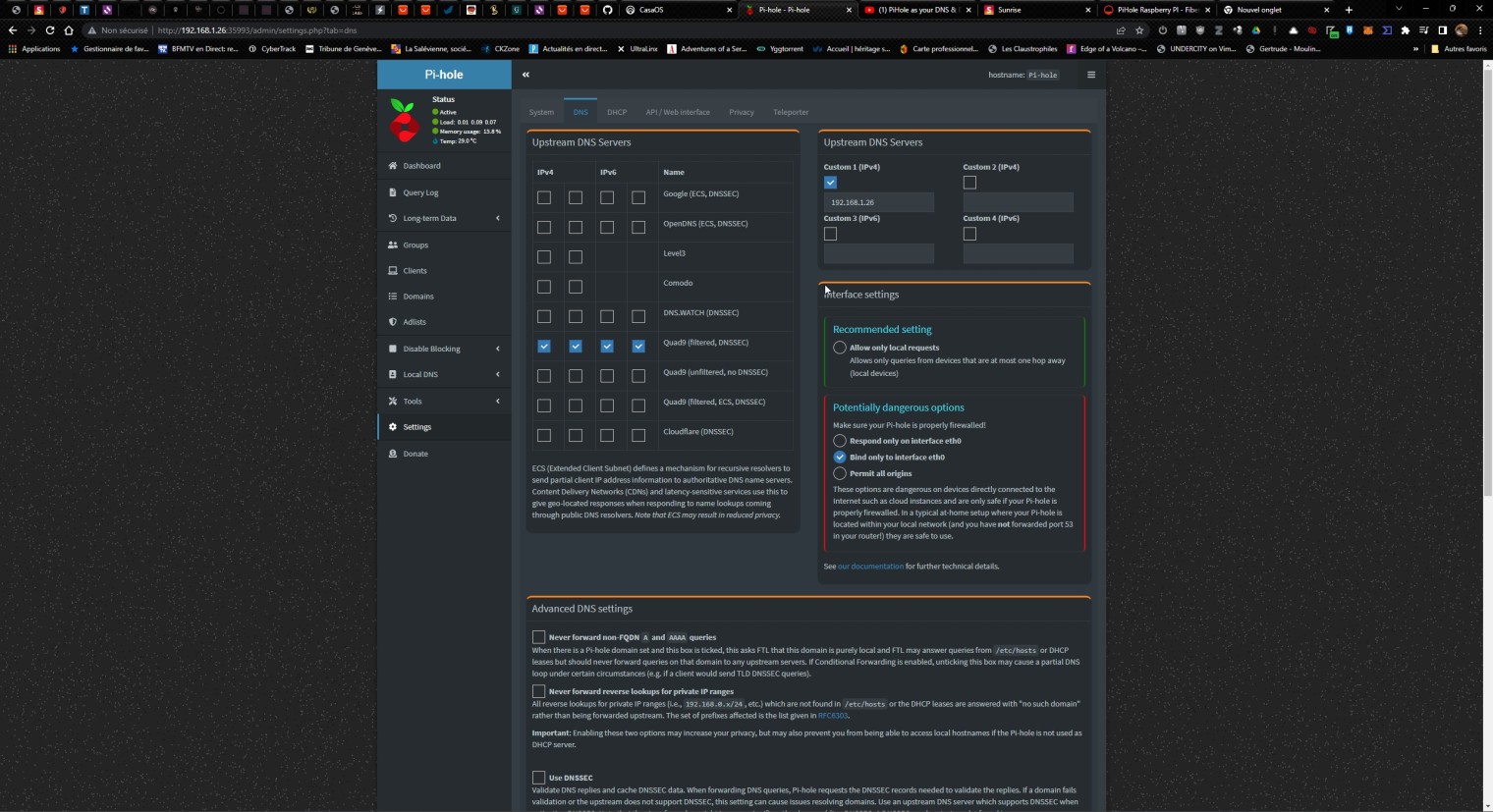1493x812 pixels.
Task: Collapse sidebar with double-chevron icon
Action: tap(525, 75)
